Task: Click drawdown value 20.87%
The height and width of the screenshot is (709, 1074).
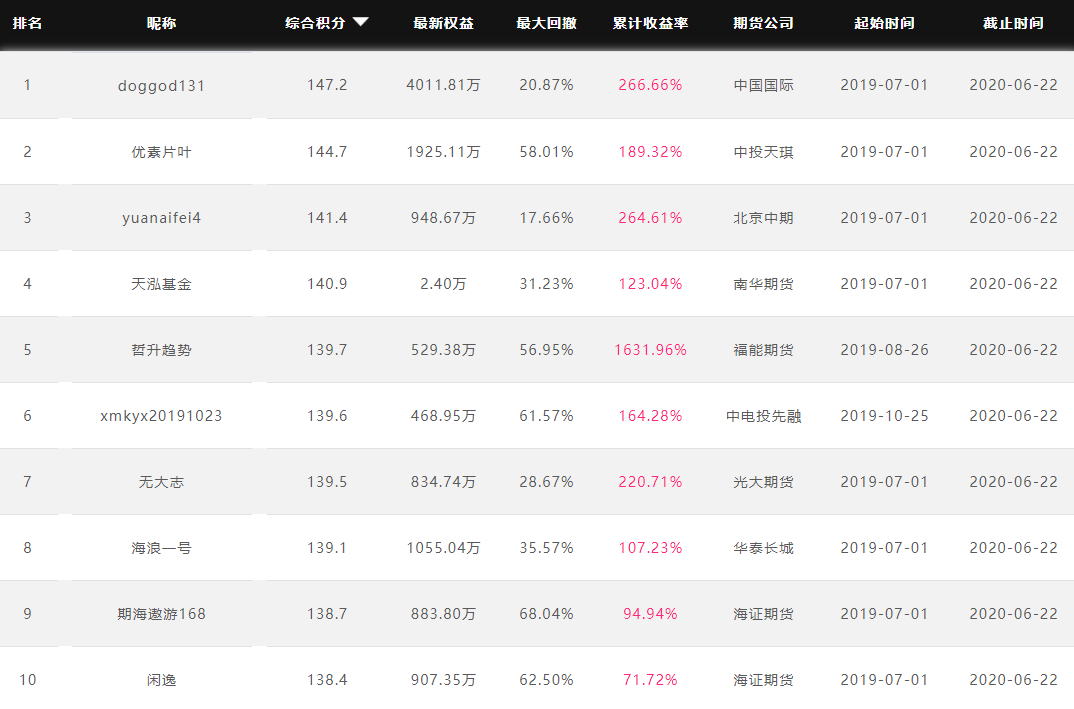Action: 546,85
